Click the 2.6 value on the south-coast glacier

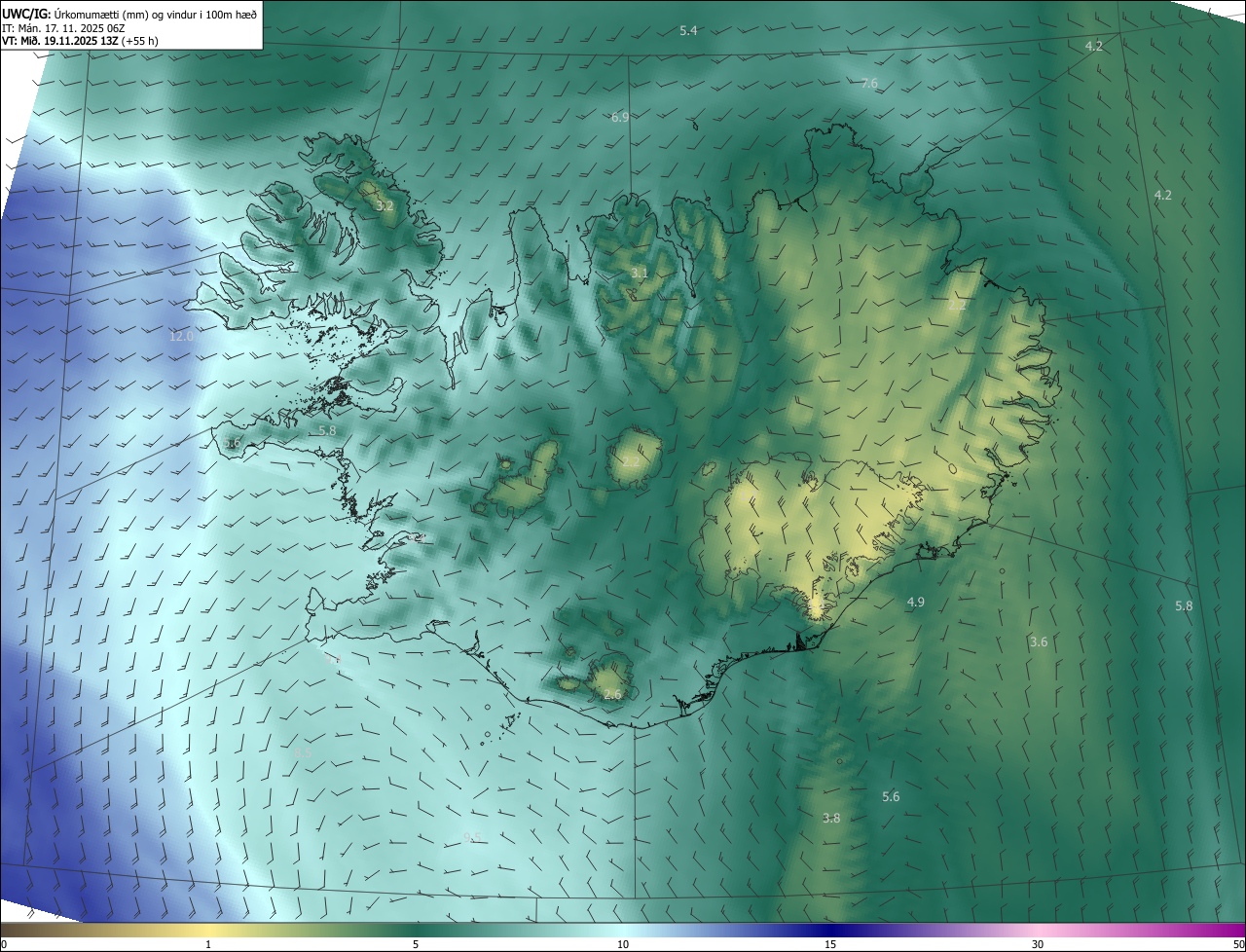[612, 695]
